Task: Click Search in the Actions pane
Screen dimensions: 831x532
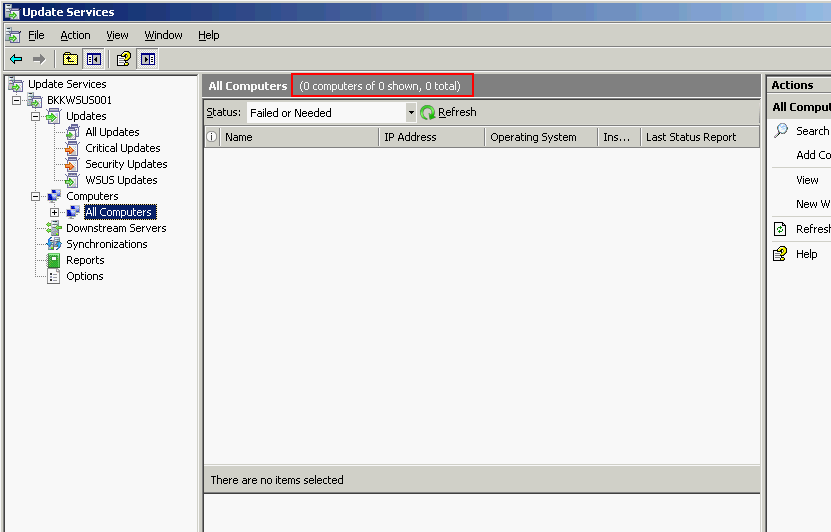Action: point(812,131)
